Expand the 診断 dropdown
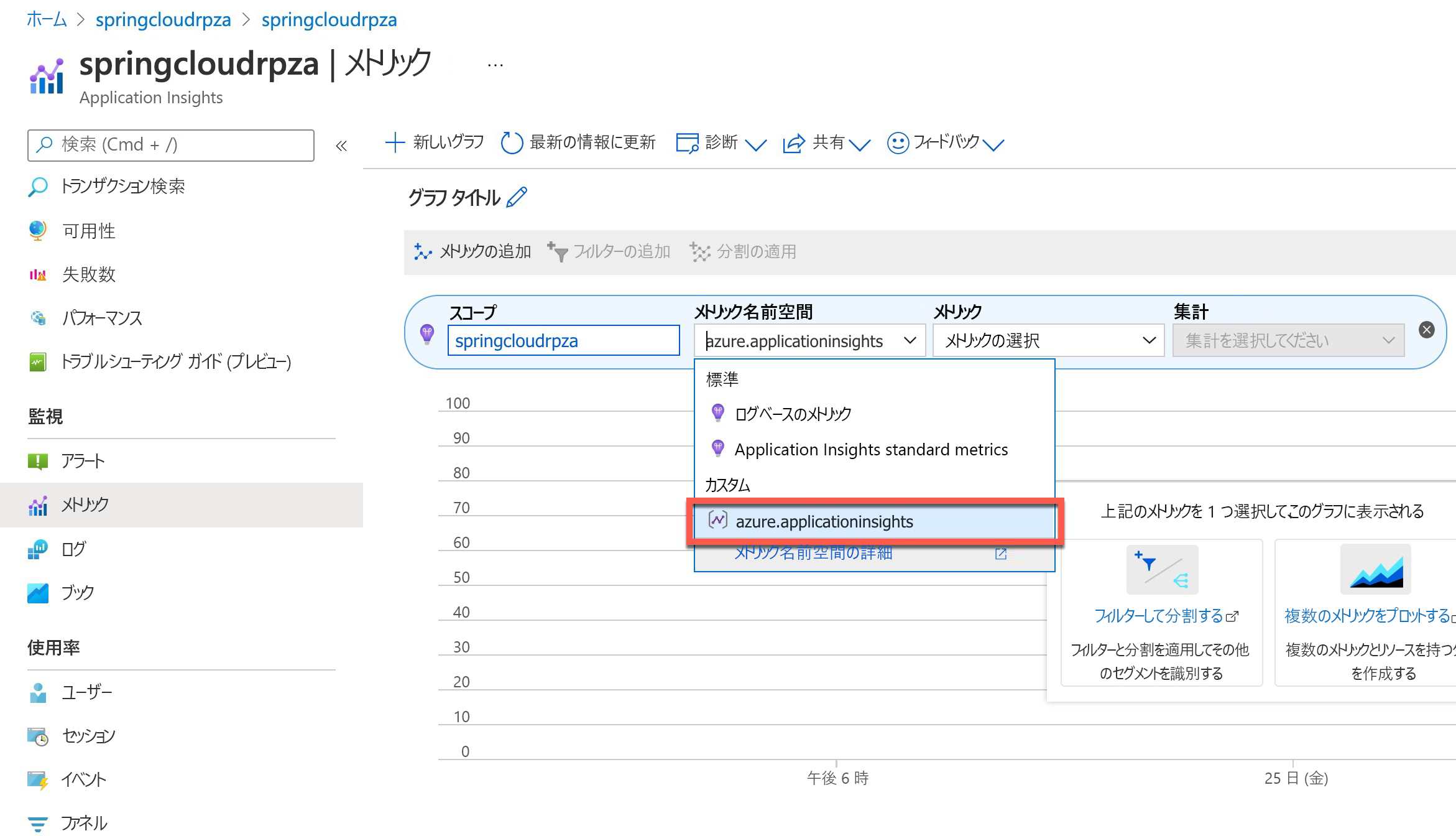 coord(721,143)
